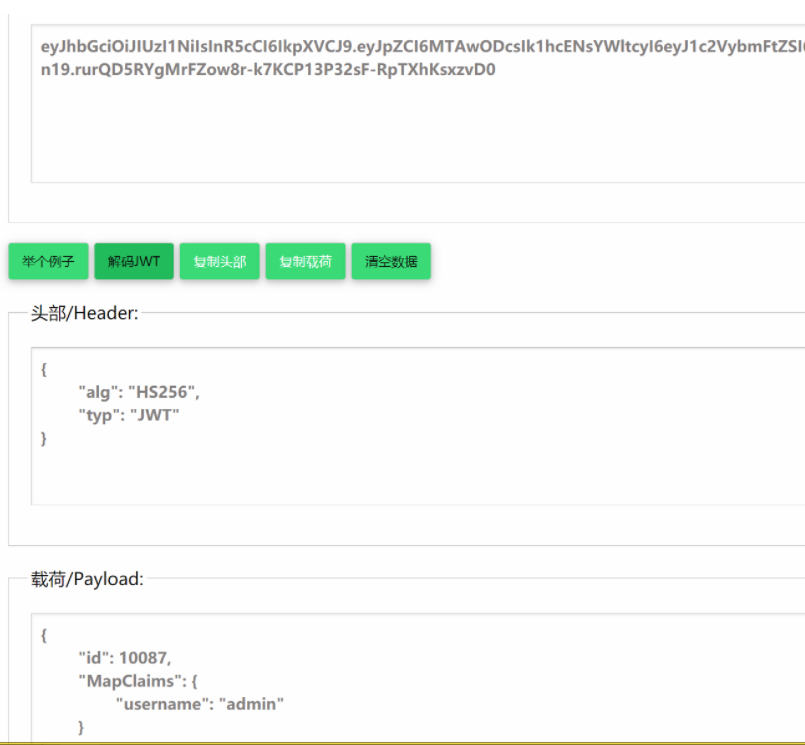Click the closing brace in Header output
Screen dimensions: 805x745
44,438
